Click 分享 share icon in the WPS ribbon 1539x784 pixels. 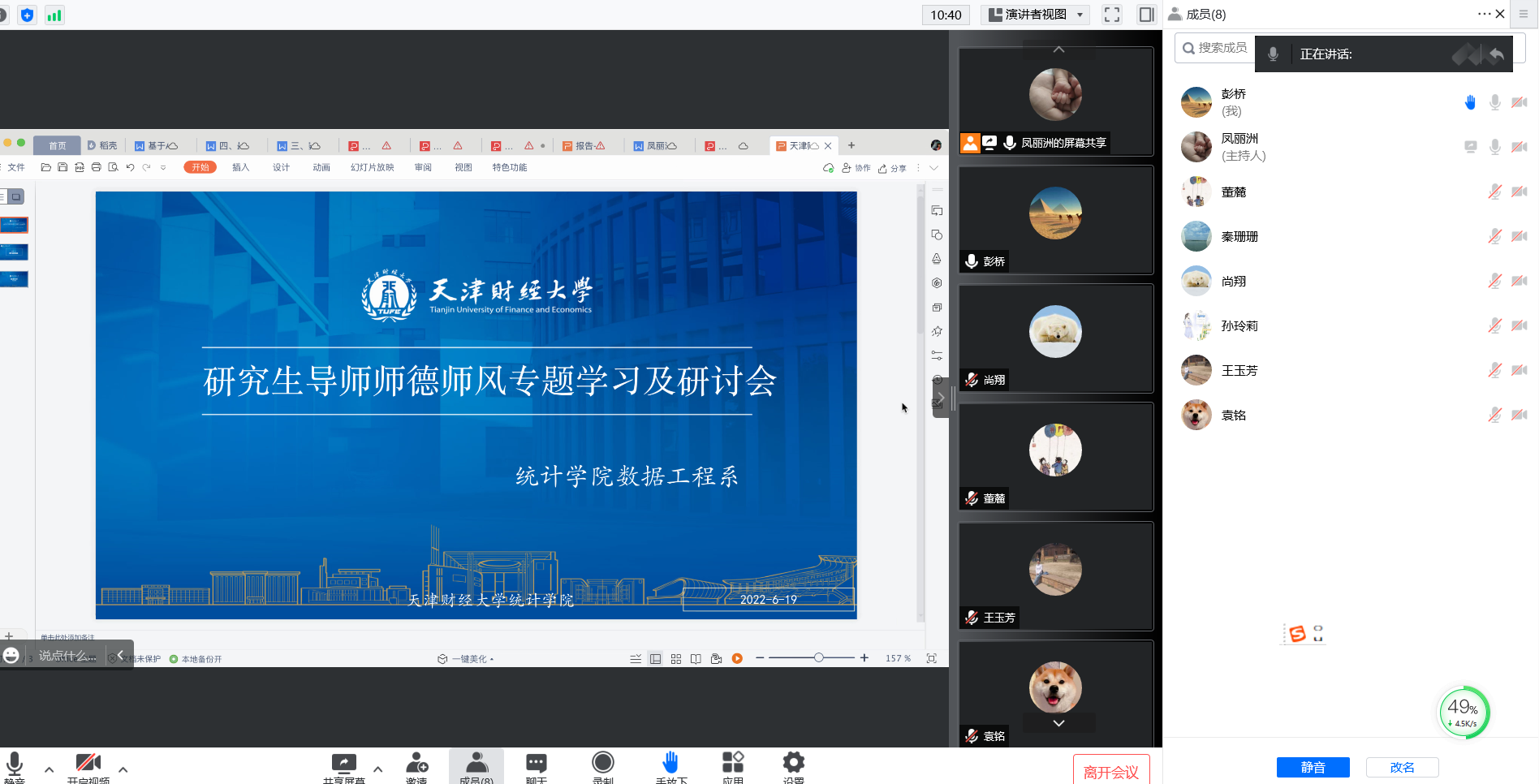[892, 168]
